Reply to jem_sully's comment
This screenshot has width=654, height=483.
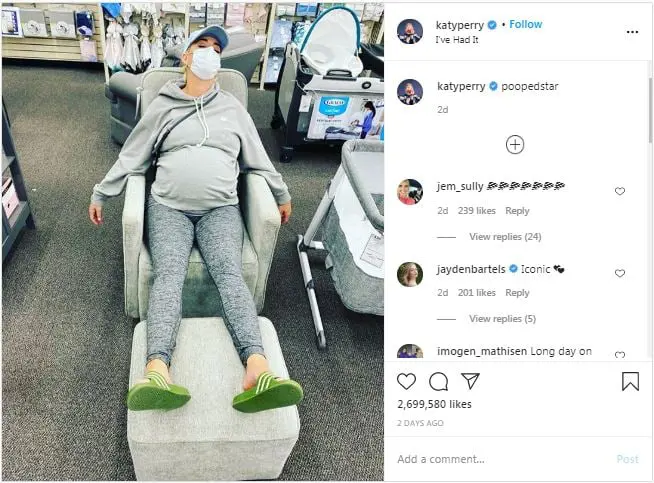517,211
